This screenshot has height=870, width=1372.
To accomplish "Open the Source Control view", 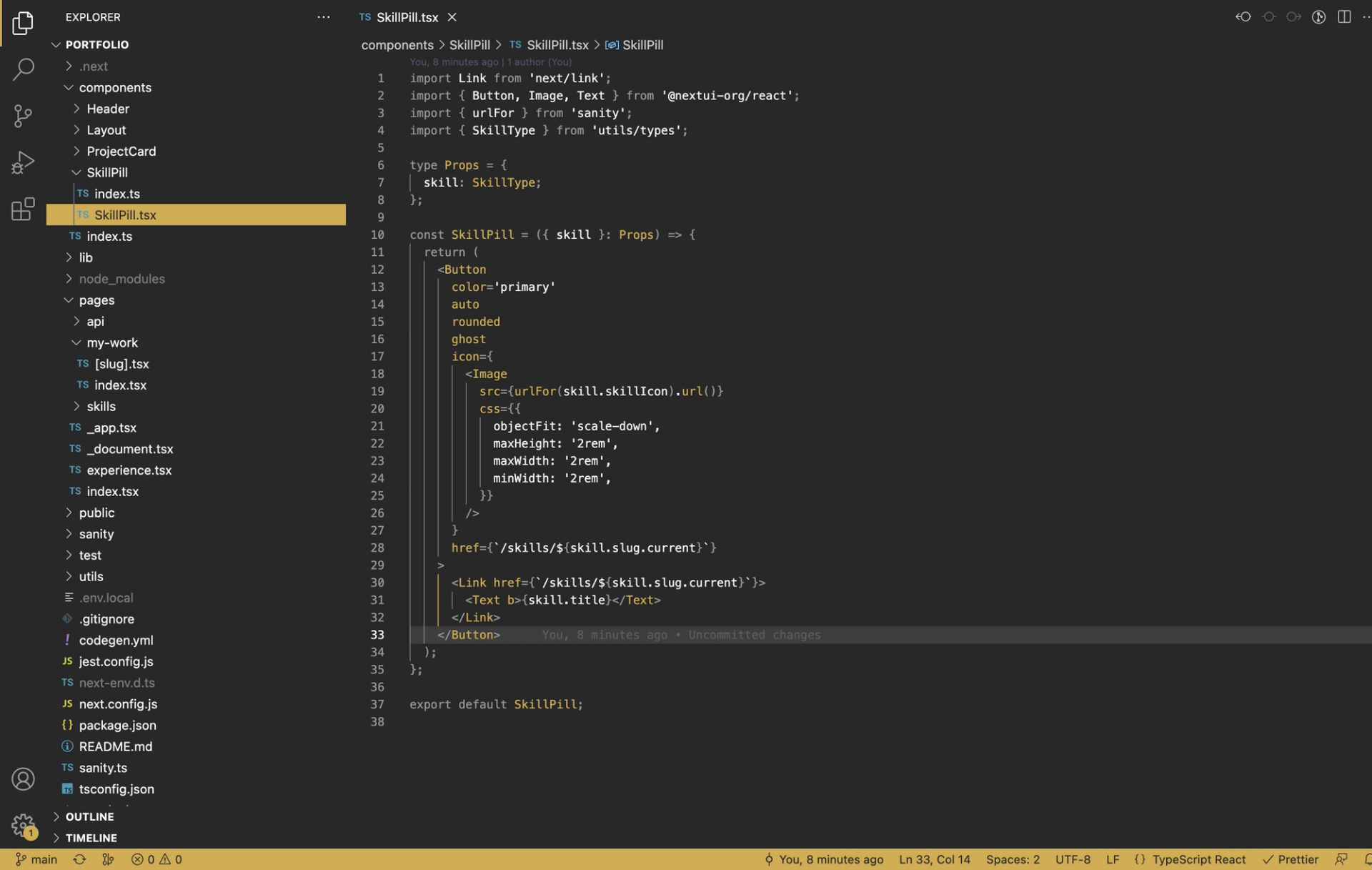I will (x=23, y=116).
